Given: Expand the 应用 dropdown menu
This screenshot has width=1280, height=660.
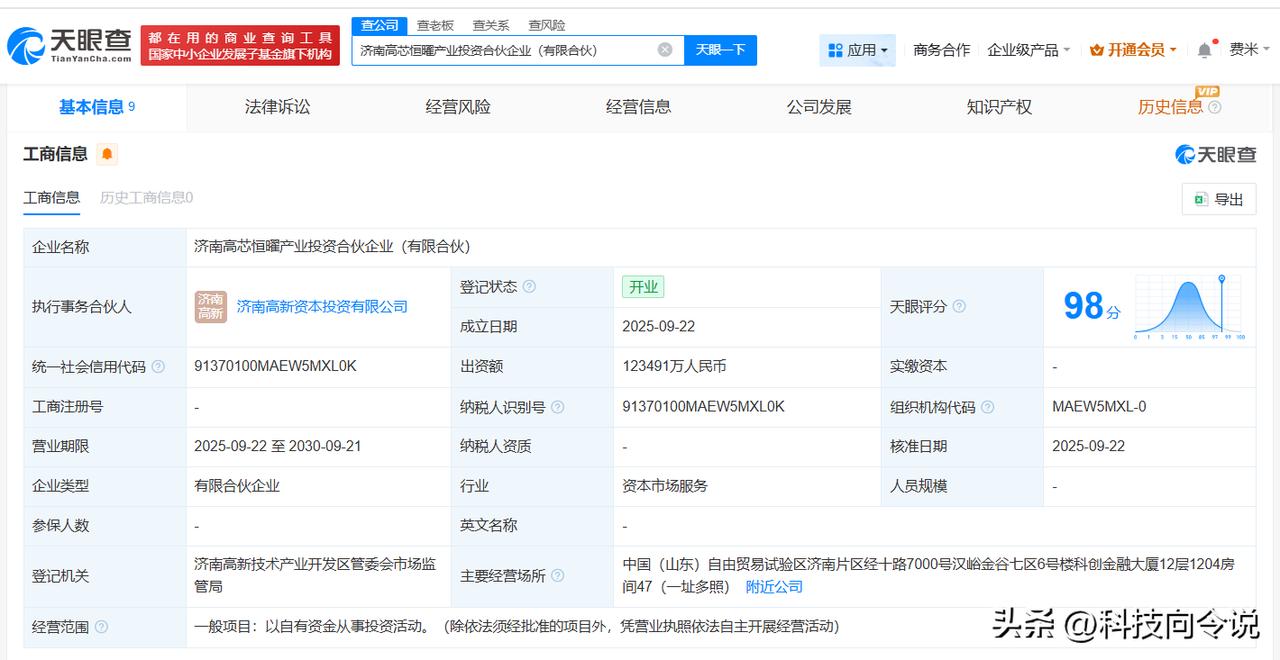Looking at the screenshot, I should 857,50.
